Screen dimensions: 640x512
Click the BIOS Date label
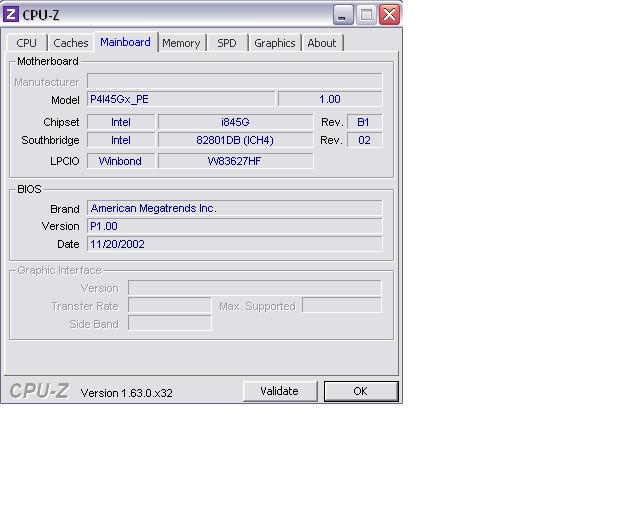pos(68,244)
